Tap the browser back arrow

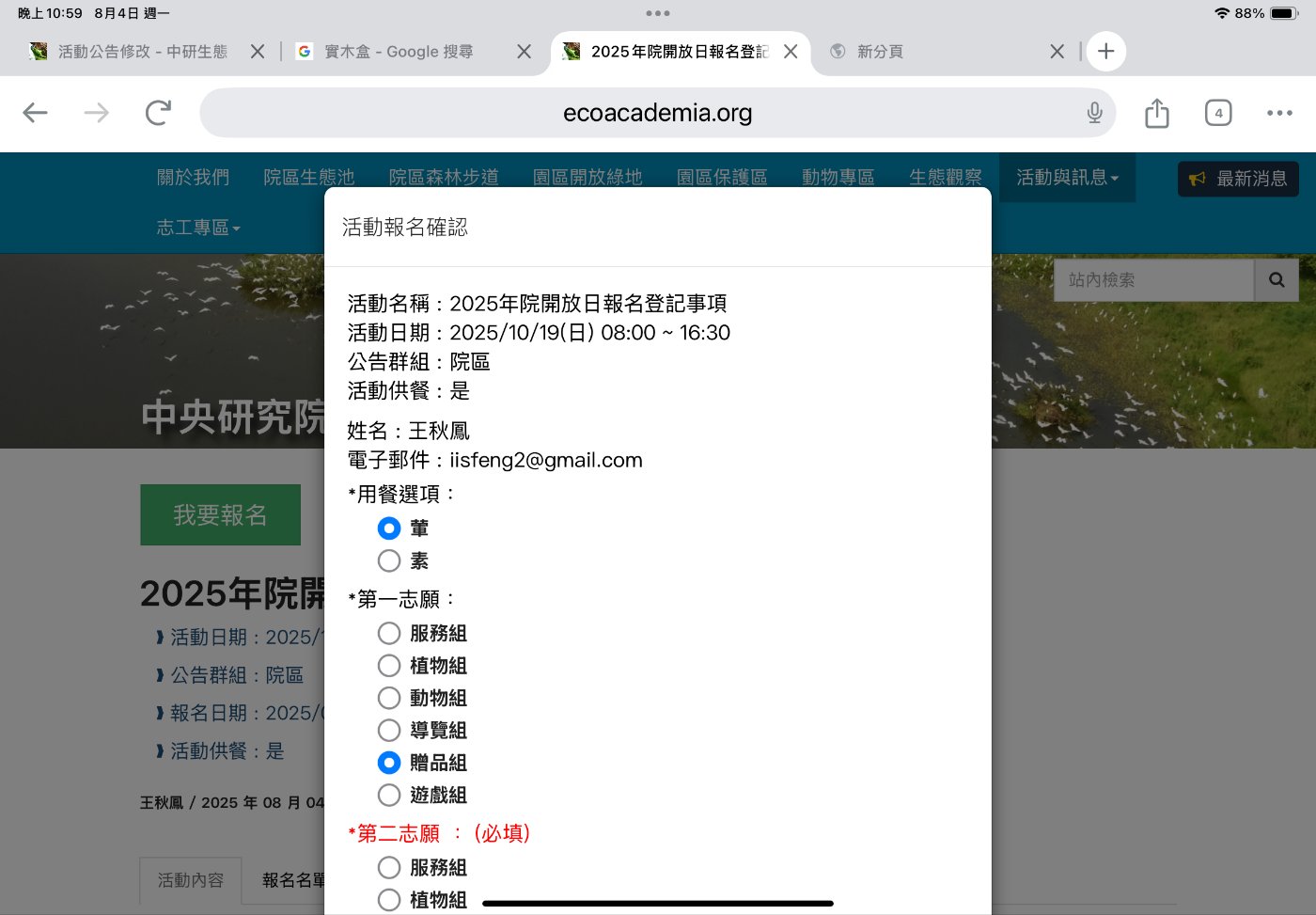pyautogui.click(x=36, y=113)
